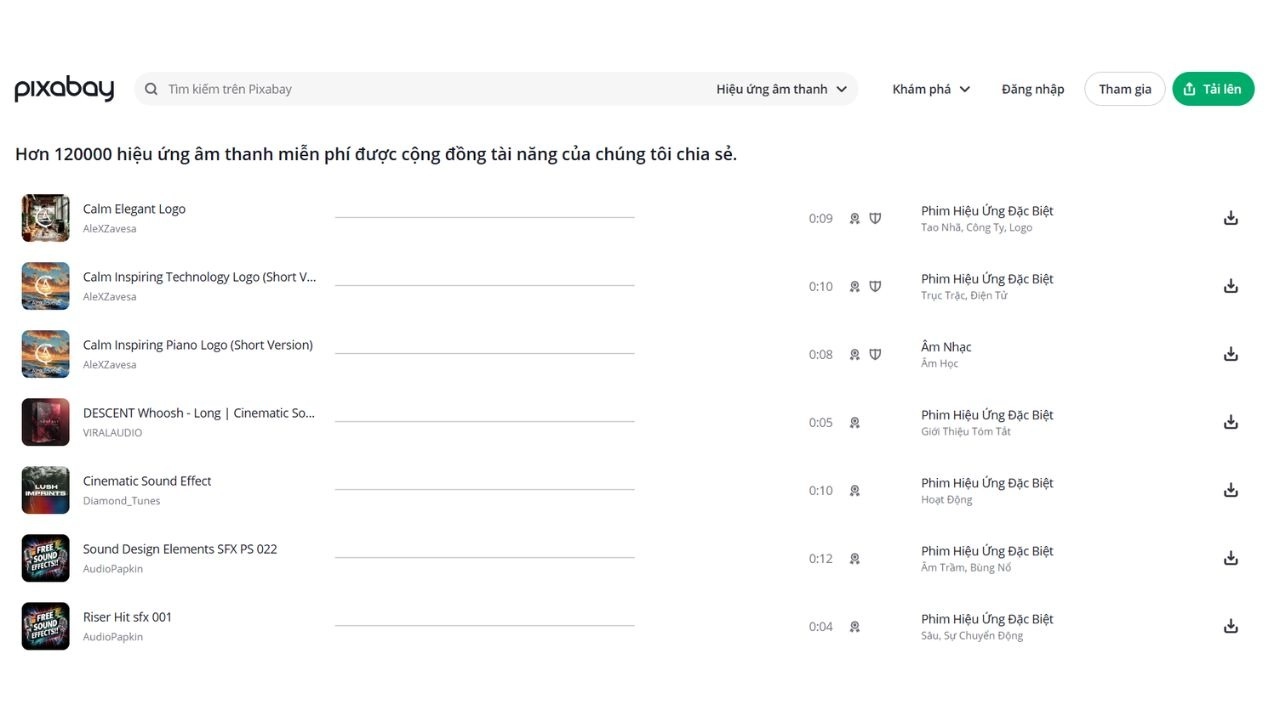
Task: Seek within Calm Elegant Logo waveform line
Action: point(485,217)
